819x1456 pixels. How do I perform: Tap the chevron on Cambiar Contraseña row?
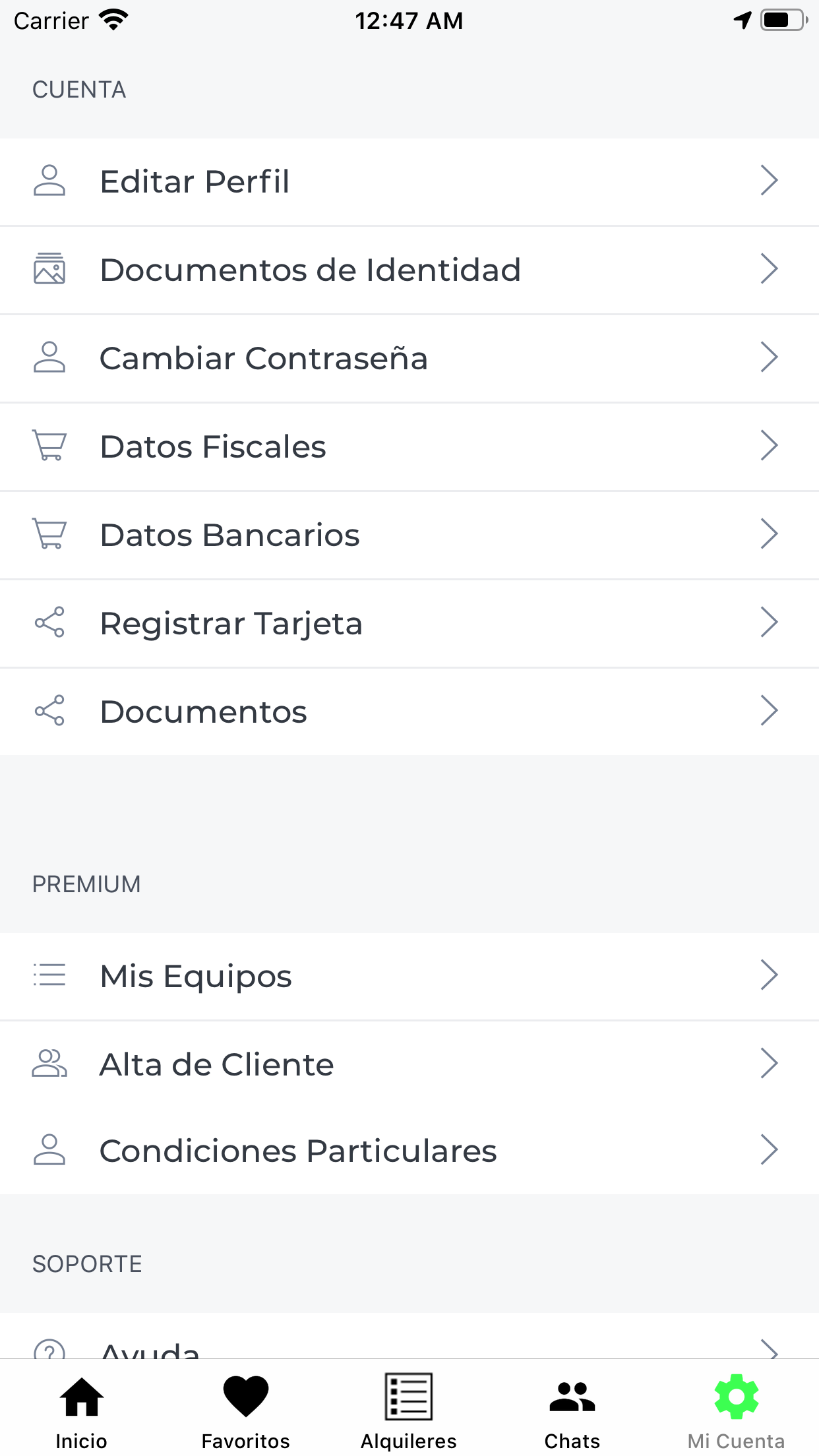click(x=769, y=357)
